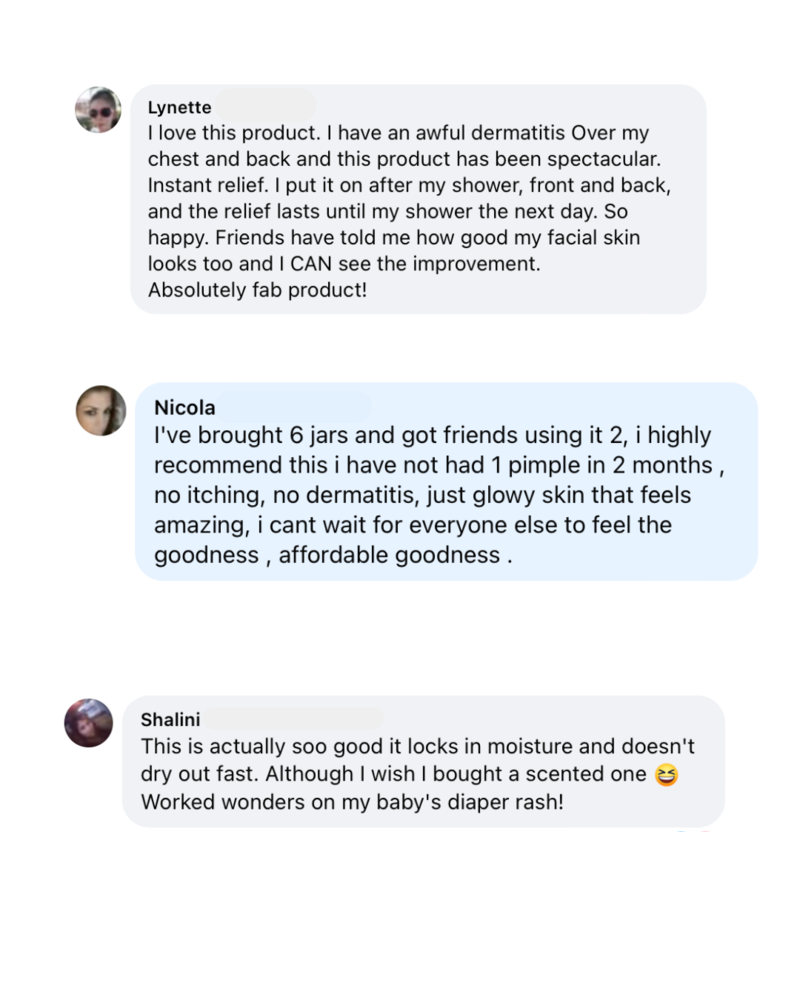The width and height of the screenshot is (800, 1000).
Task: Click Lynette's profile picture with sunglasses
Action: point(98,109)
